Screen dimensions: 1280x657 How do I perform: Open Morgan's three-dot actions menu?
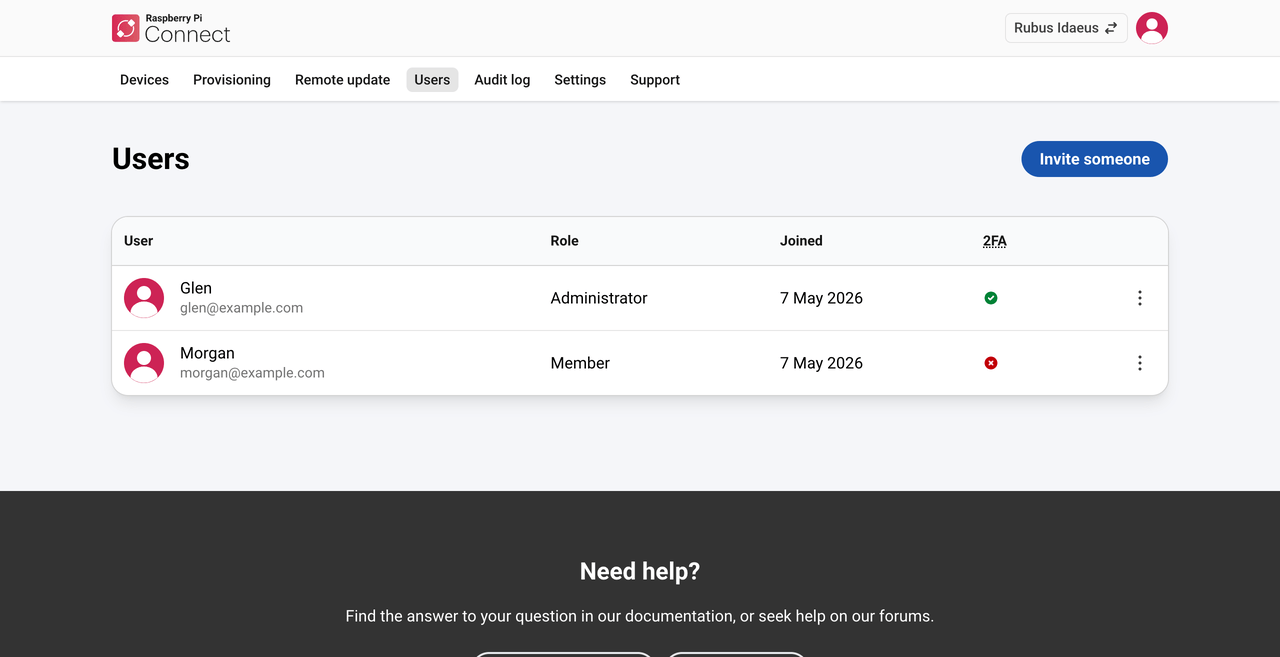click(x=1140, y=363)
